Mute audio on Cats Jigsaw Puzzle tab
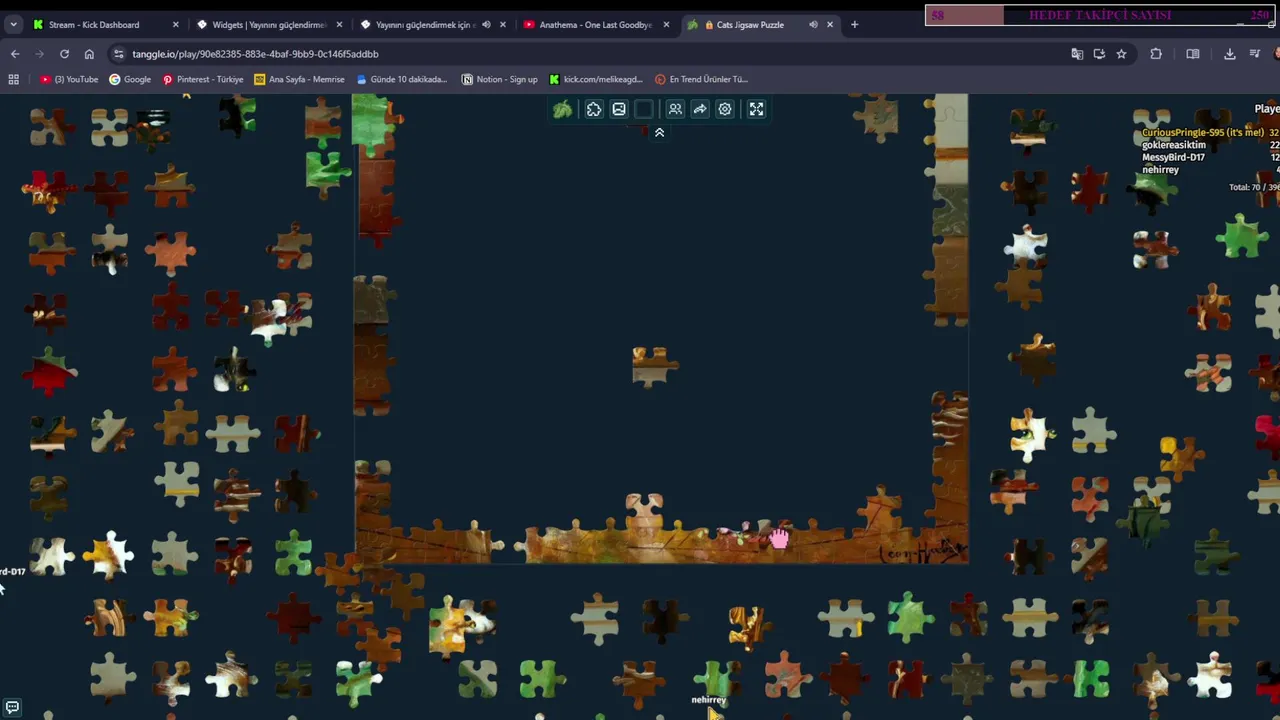1280x720 pixels. (x=813, y=24)
